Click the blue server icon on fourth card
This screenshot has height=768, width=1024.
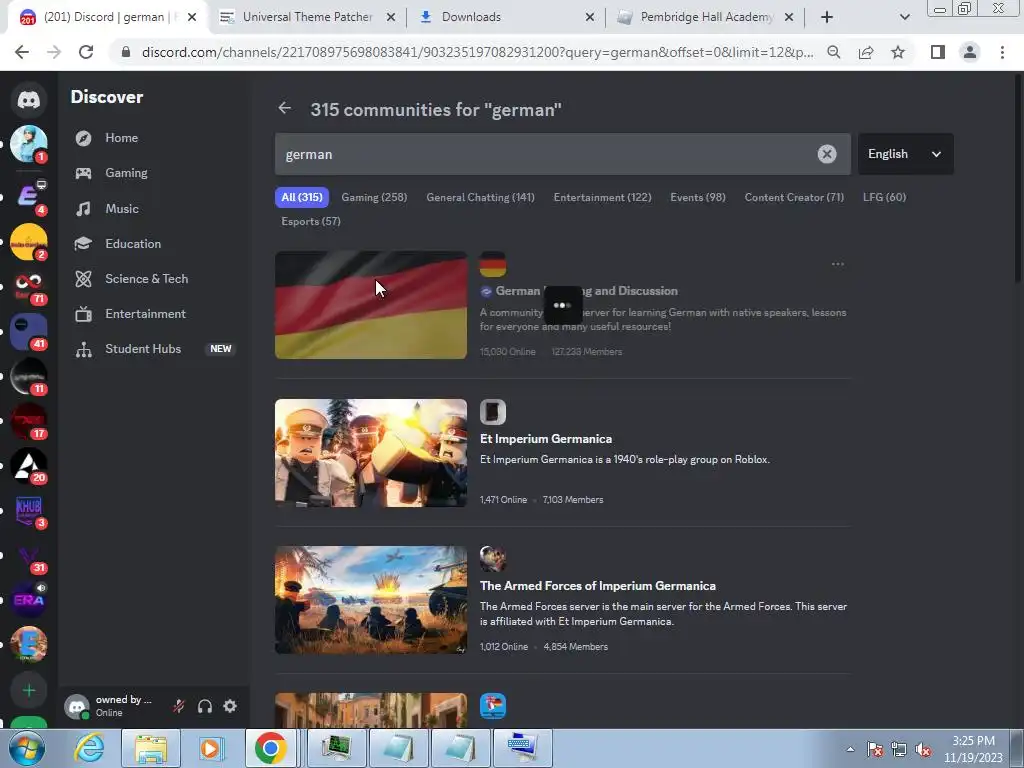point(492,706)
